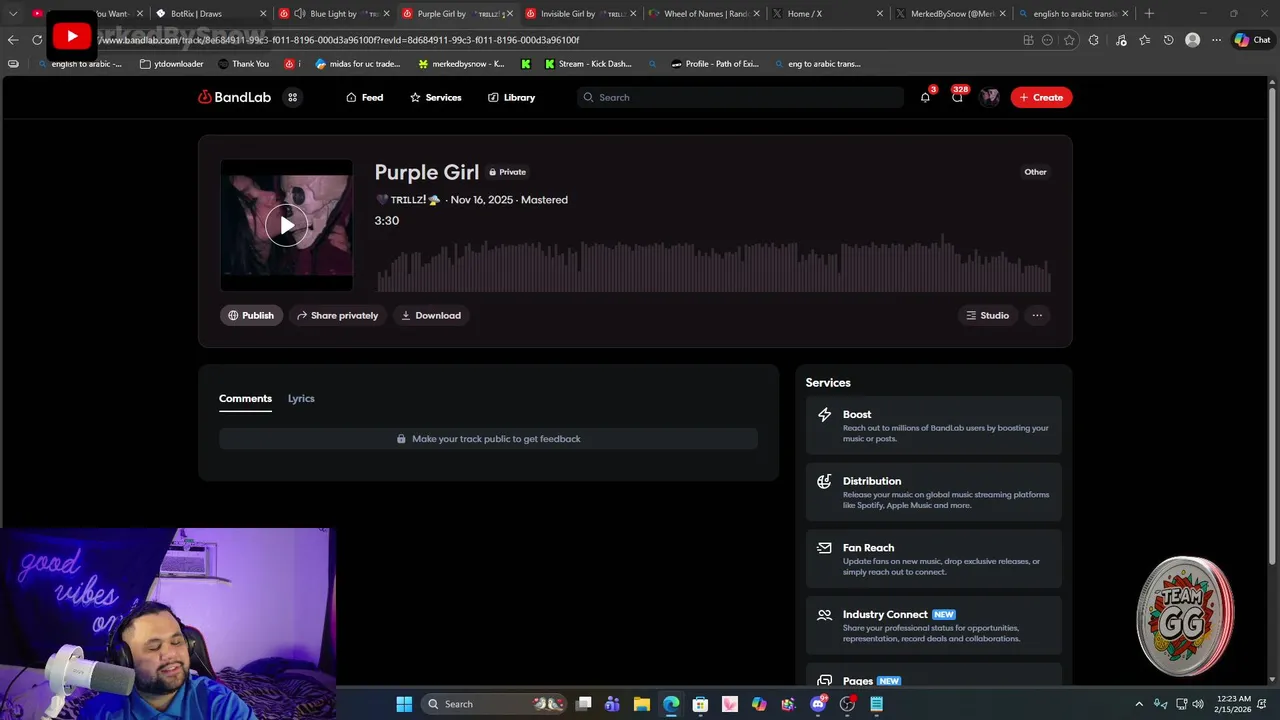The image size is (1280, 720).
Task: Switch to the Lyrics tab
Action: [301, 398]
